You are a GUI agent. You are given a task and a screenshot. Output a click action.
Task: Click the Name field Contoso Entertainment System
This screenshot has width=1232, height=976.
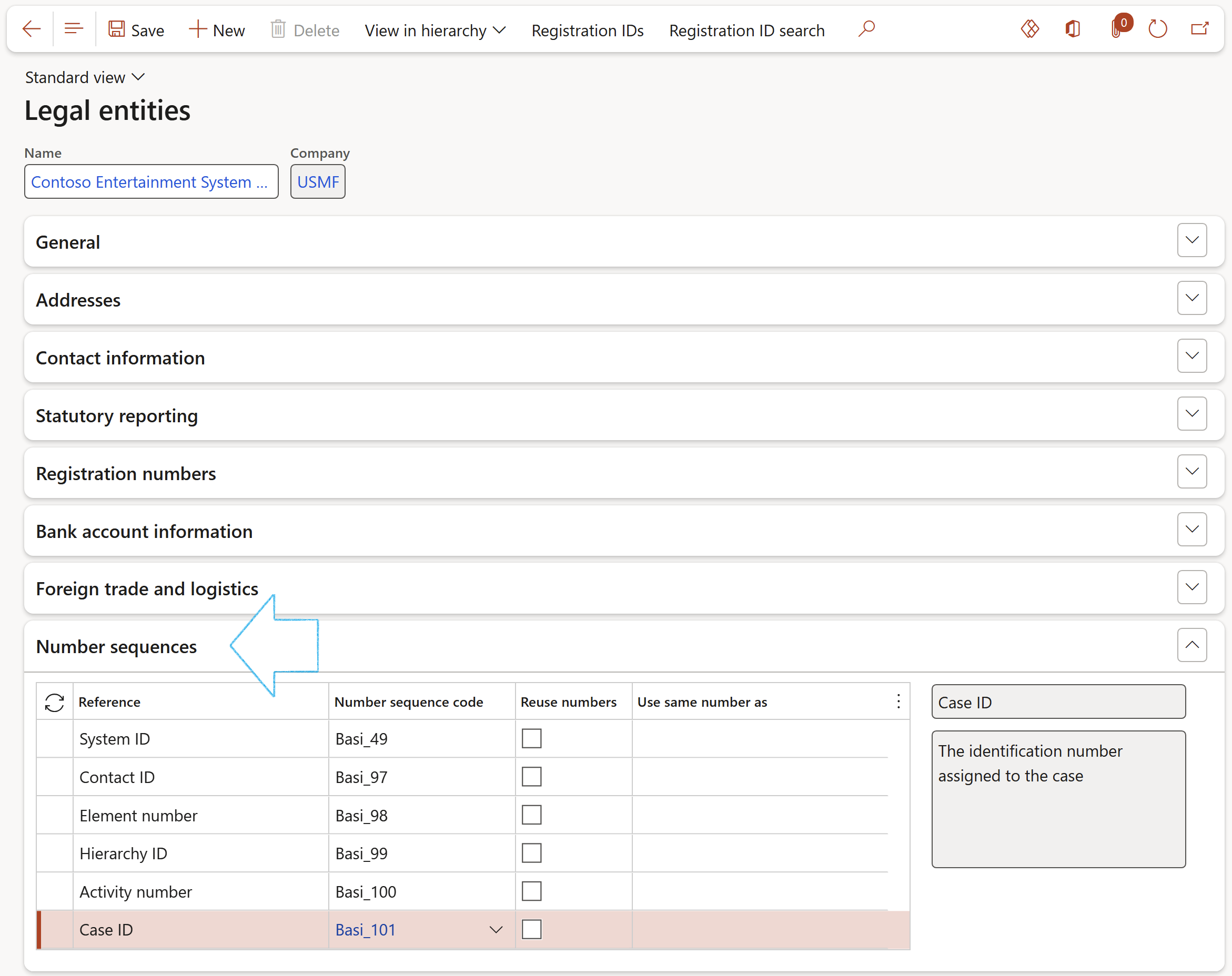coord(151,182)
